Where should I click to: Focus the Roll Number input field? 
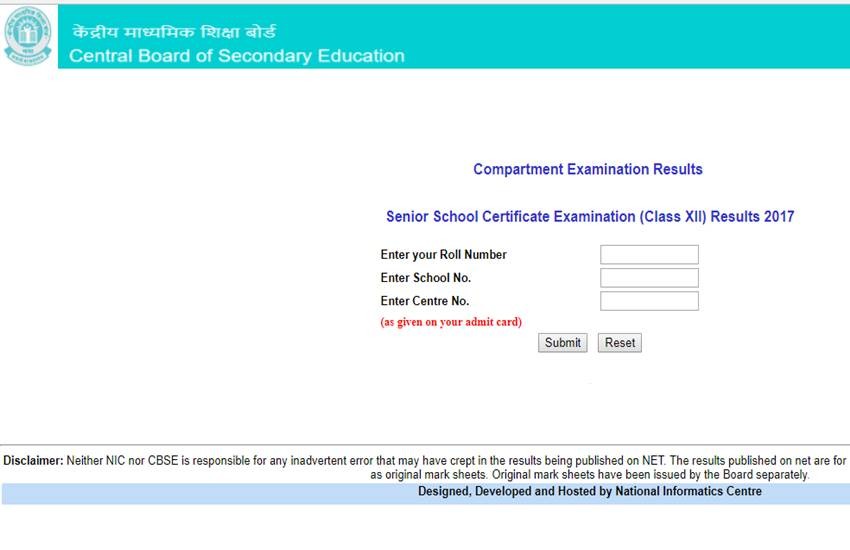pos(649,255)
